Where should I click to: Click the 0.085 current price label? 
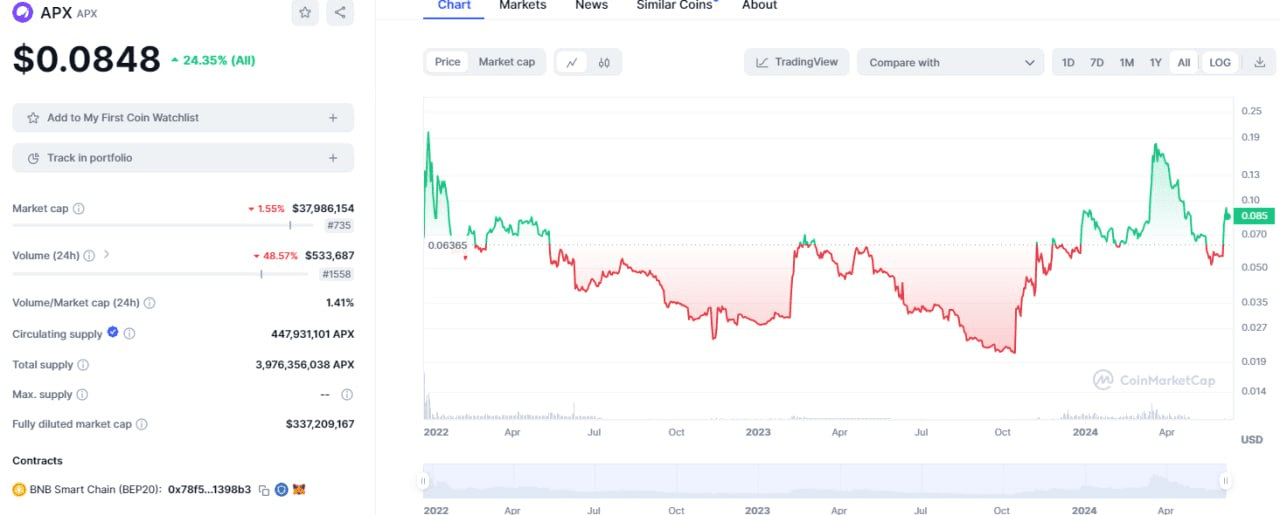1253,215
